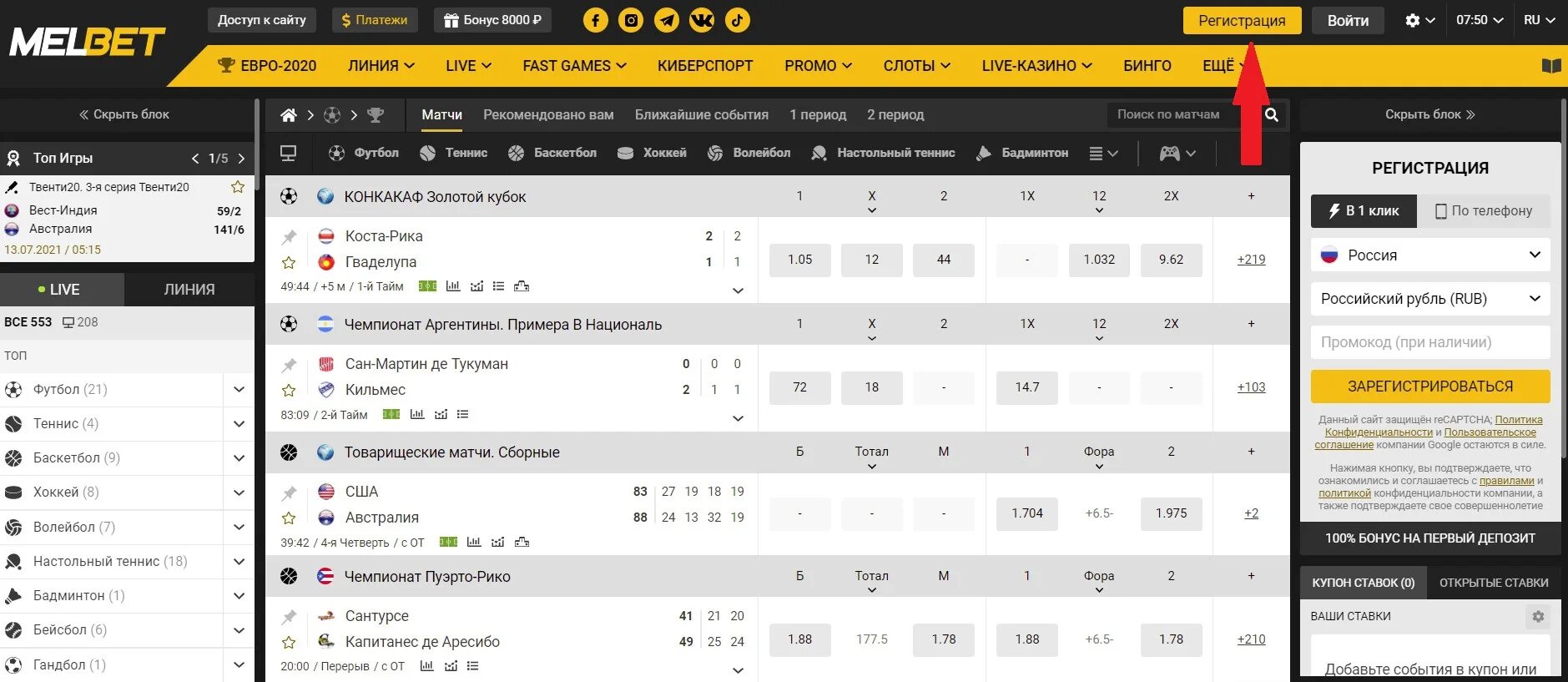Pin the Коста-Рика match

pos(289,237)
